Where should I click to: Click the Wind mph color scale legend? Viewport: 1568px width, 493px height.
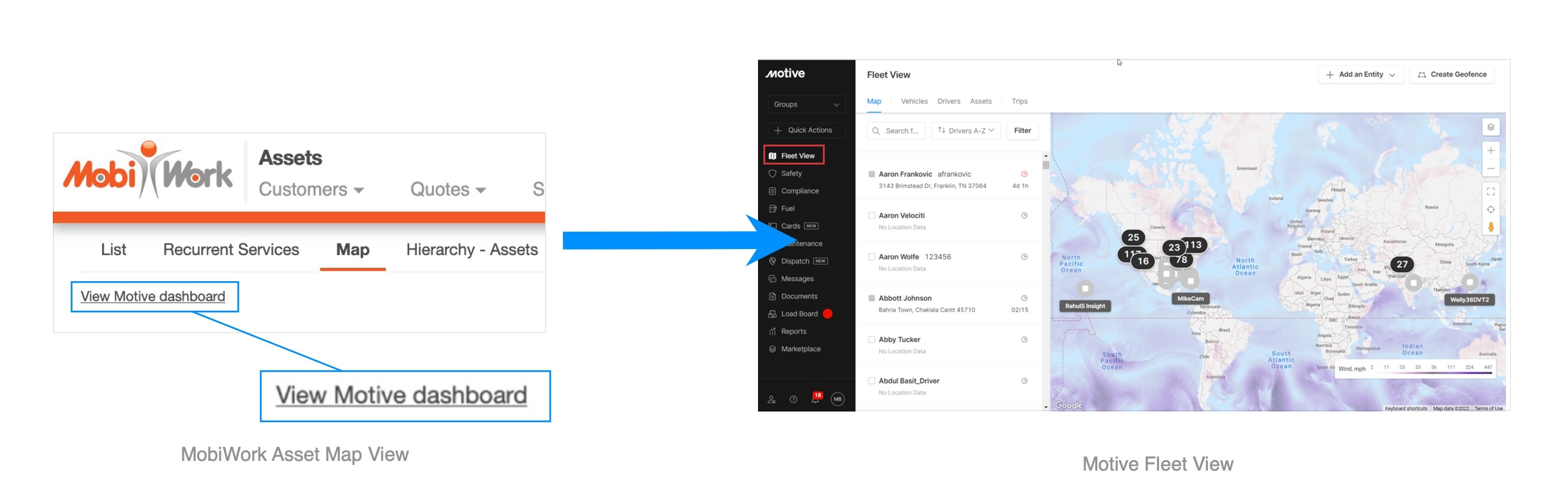(1414, 369)
